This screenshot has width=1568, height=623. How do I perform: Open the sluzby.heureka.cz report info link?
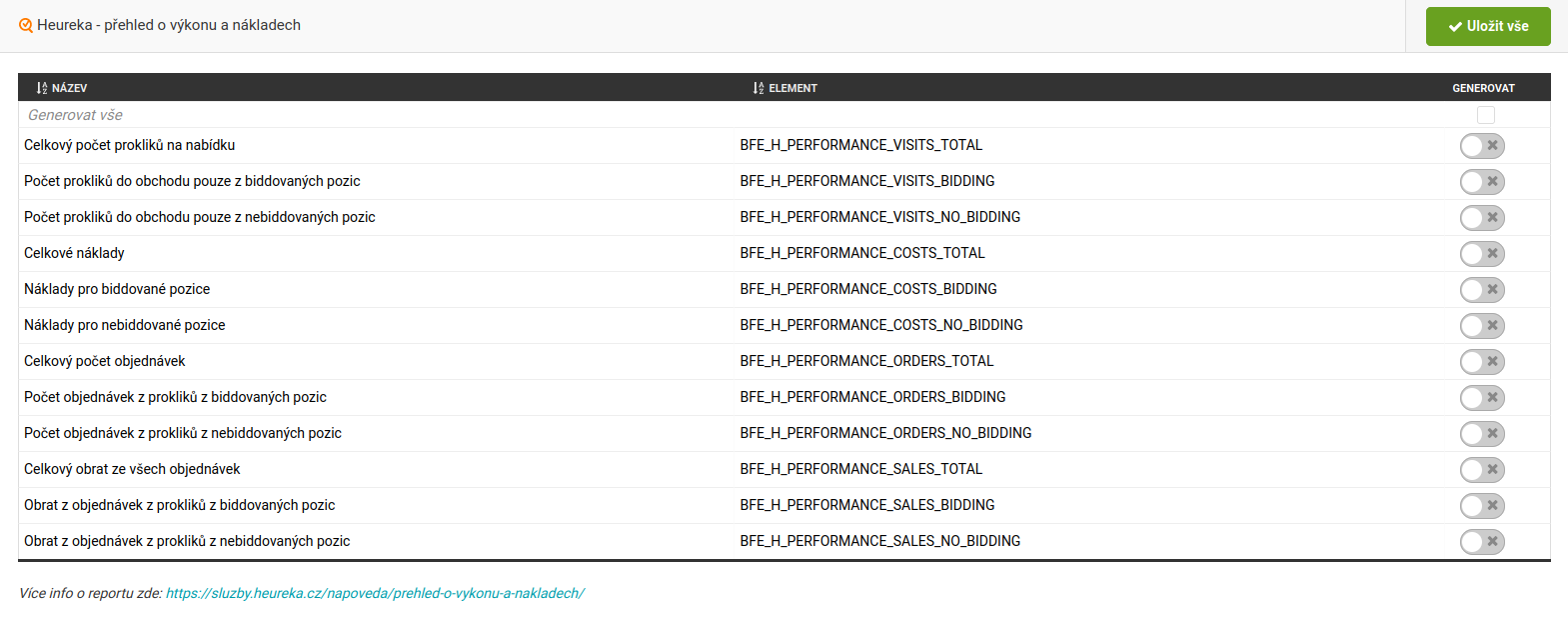(375, 593)
